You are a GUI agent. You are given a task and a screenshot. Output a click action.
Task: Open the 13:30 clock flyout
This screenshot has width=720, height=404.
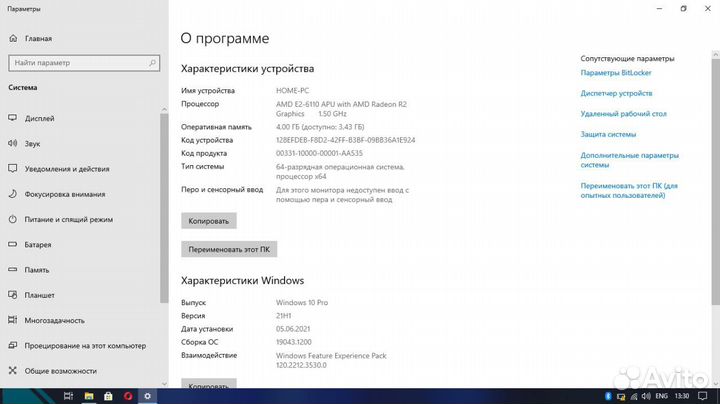(682, 396)
